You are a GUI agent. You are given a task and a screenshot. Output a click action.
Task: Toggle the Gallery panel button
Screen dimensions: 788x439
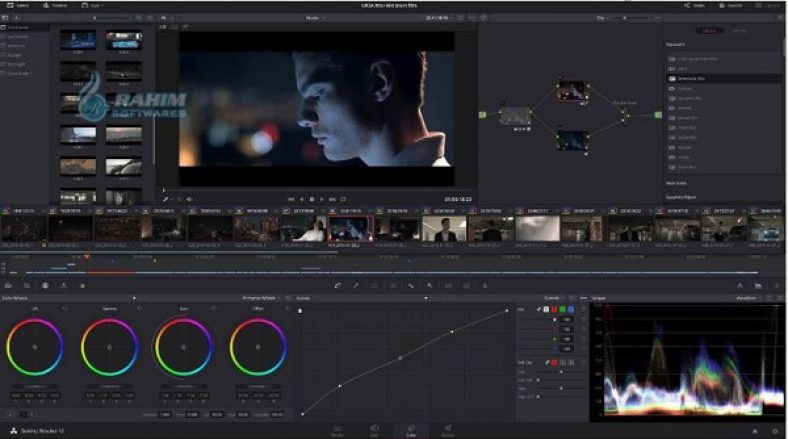coord(17,5)
